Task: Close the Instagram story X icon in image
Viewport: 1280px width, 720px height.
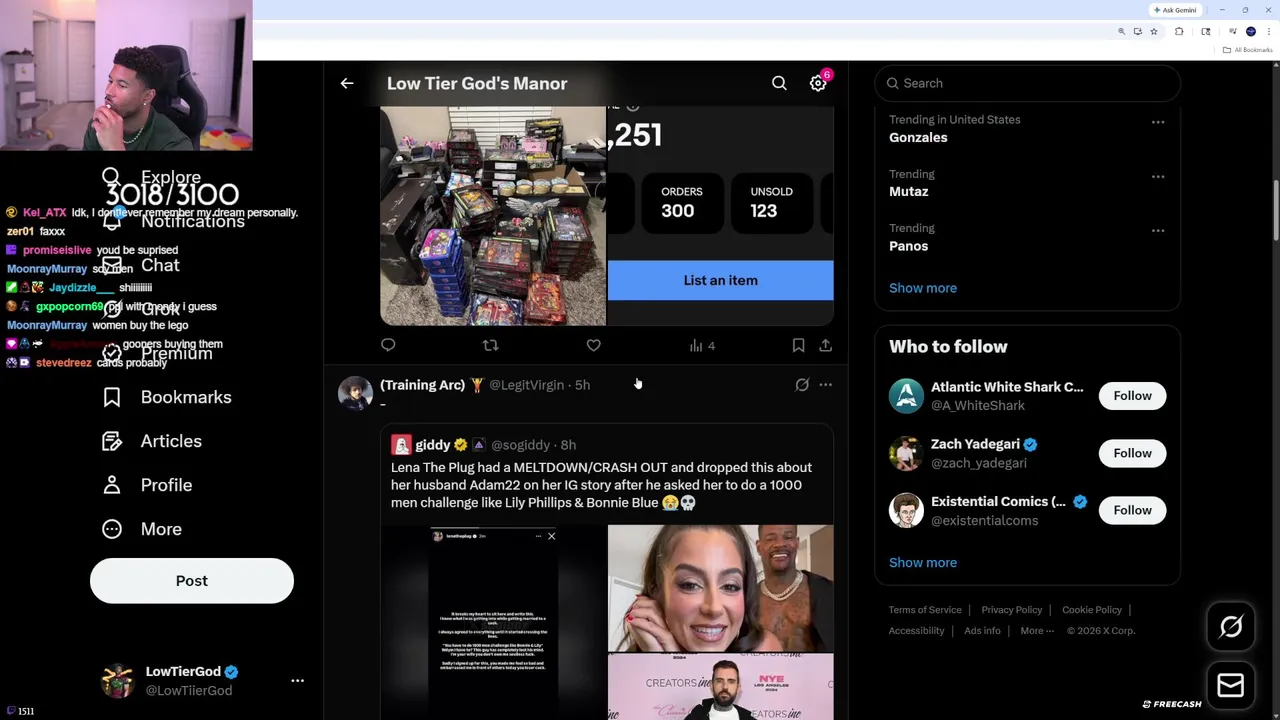Action: [x=551, y=536]
